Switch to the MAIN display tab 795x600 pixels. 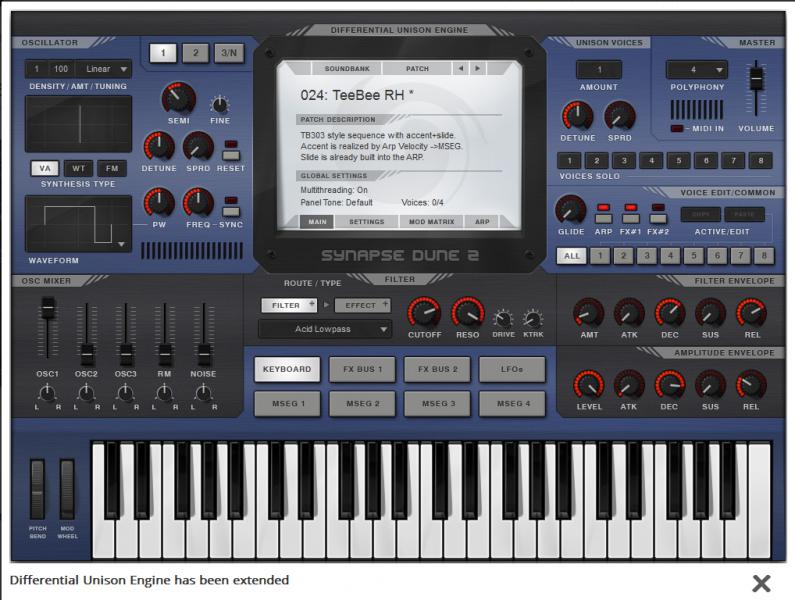[x=317, y=222]
